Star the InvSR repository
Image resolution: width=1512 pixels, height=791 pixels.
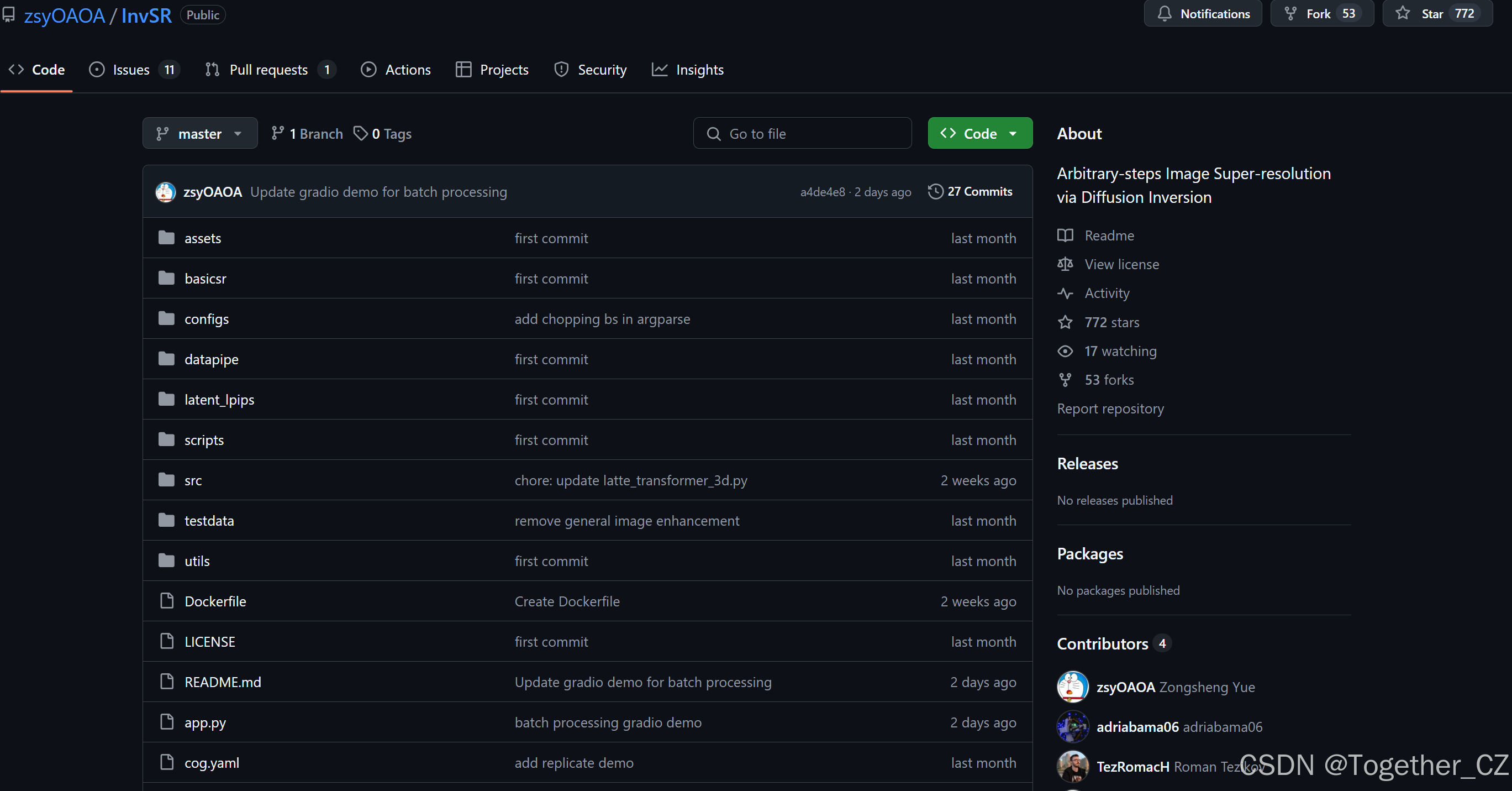pos(1431,13)
